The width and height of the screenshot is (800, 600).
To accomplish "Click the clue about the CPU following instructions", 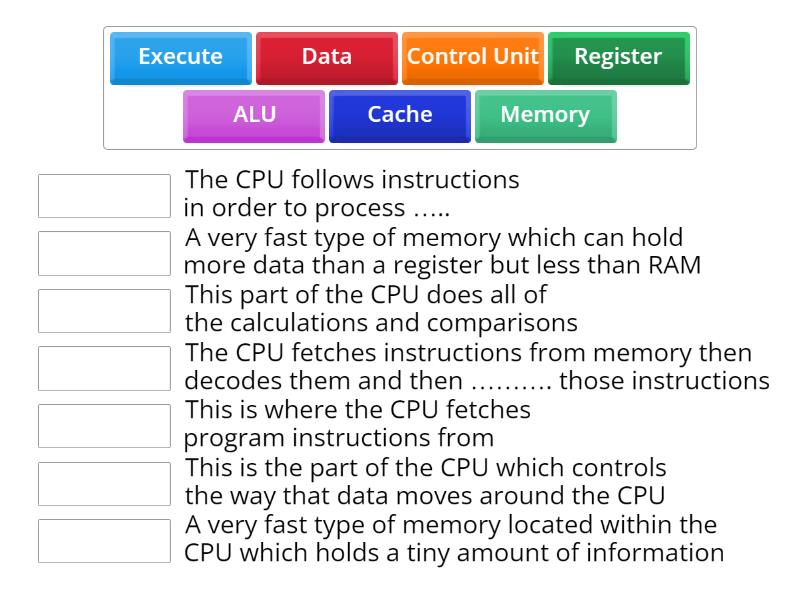I will click(350, 195).
